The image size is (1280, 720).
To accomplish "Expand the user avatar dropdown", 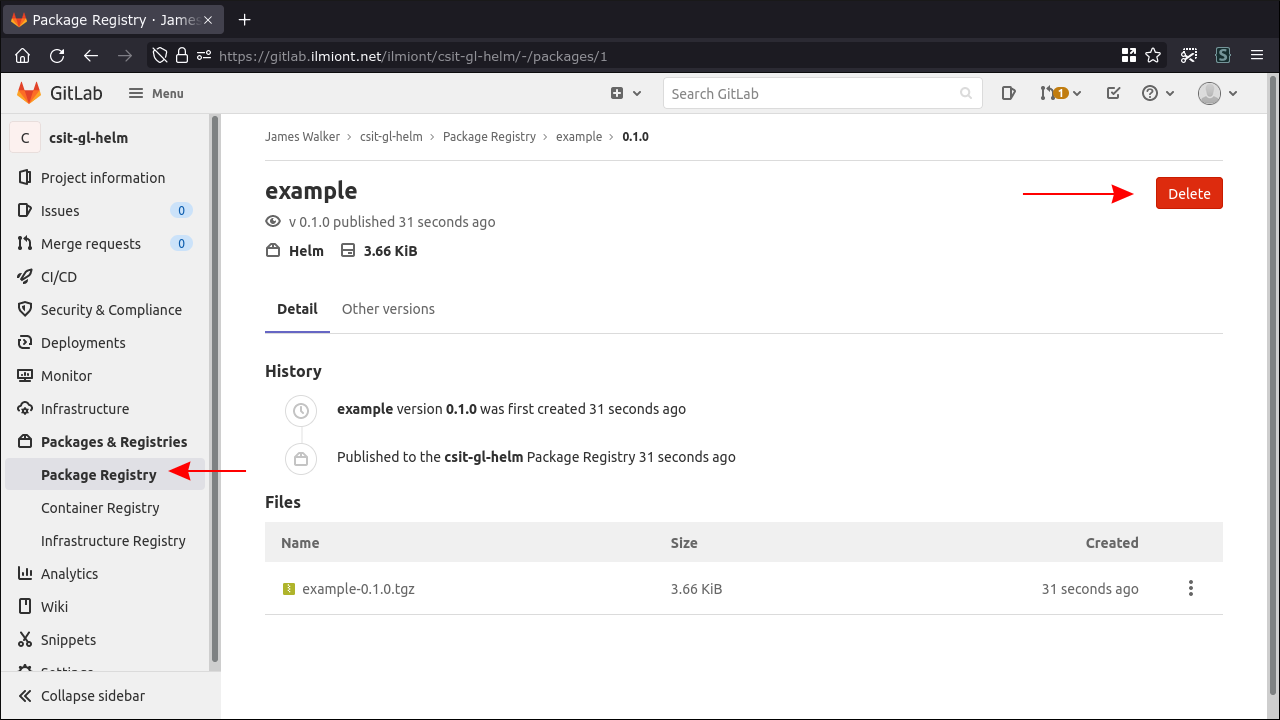I will [x=1216, y=93].
